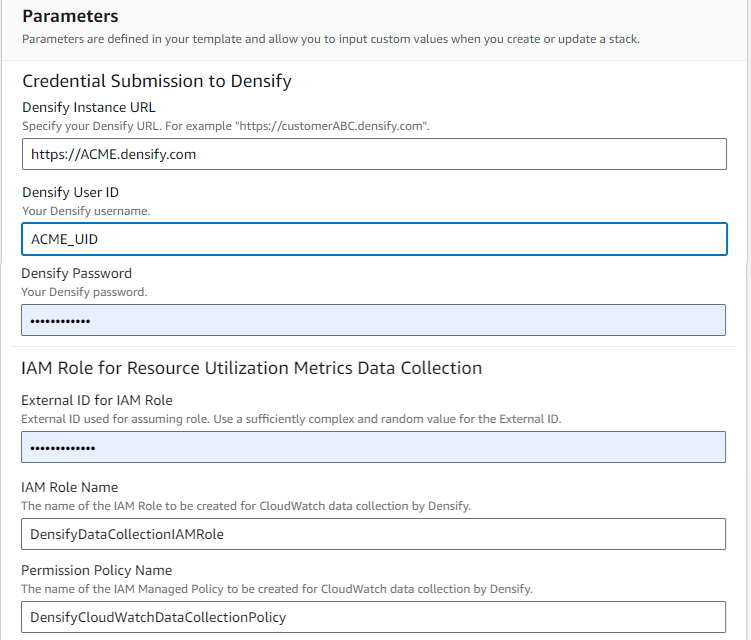
Task: Click the 'Your Densify password' helper text
Action: click(x=84, y=292)
